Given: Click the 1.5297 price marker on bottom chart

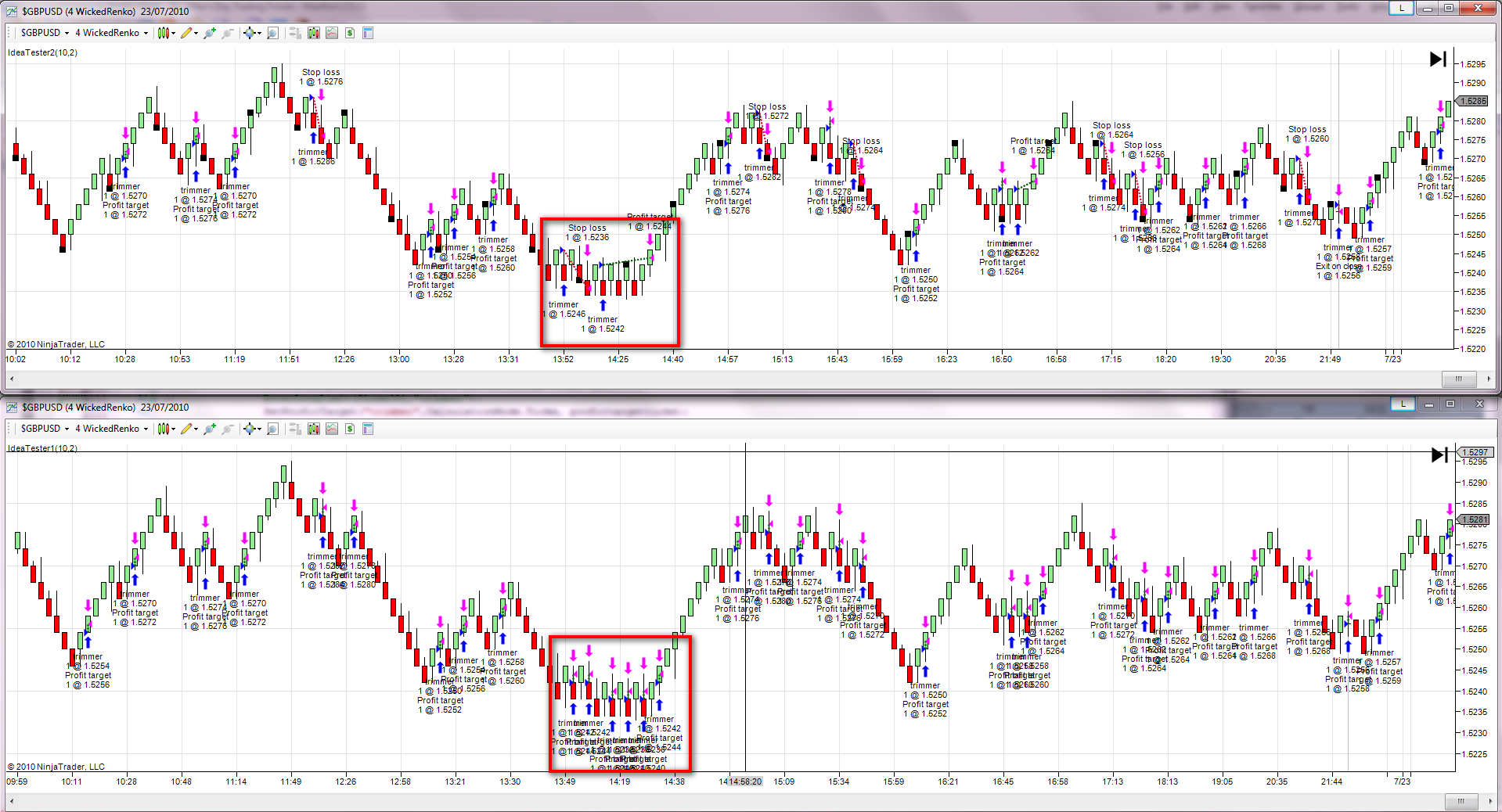Looking at the screenshot, I should (1475, 452).
